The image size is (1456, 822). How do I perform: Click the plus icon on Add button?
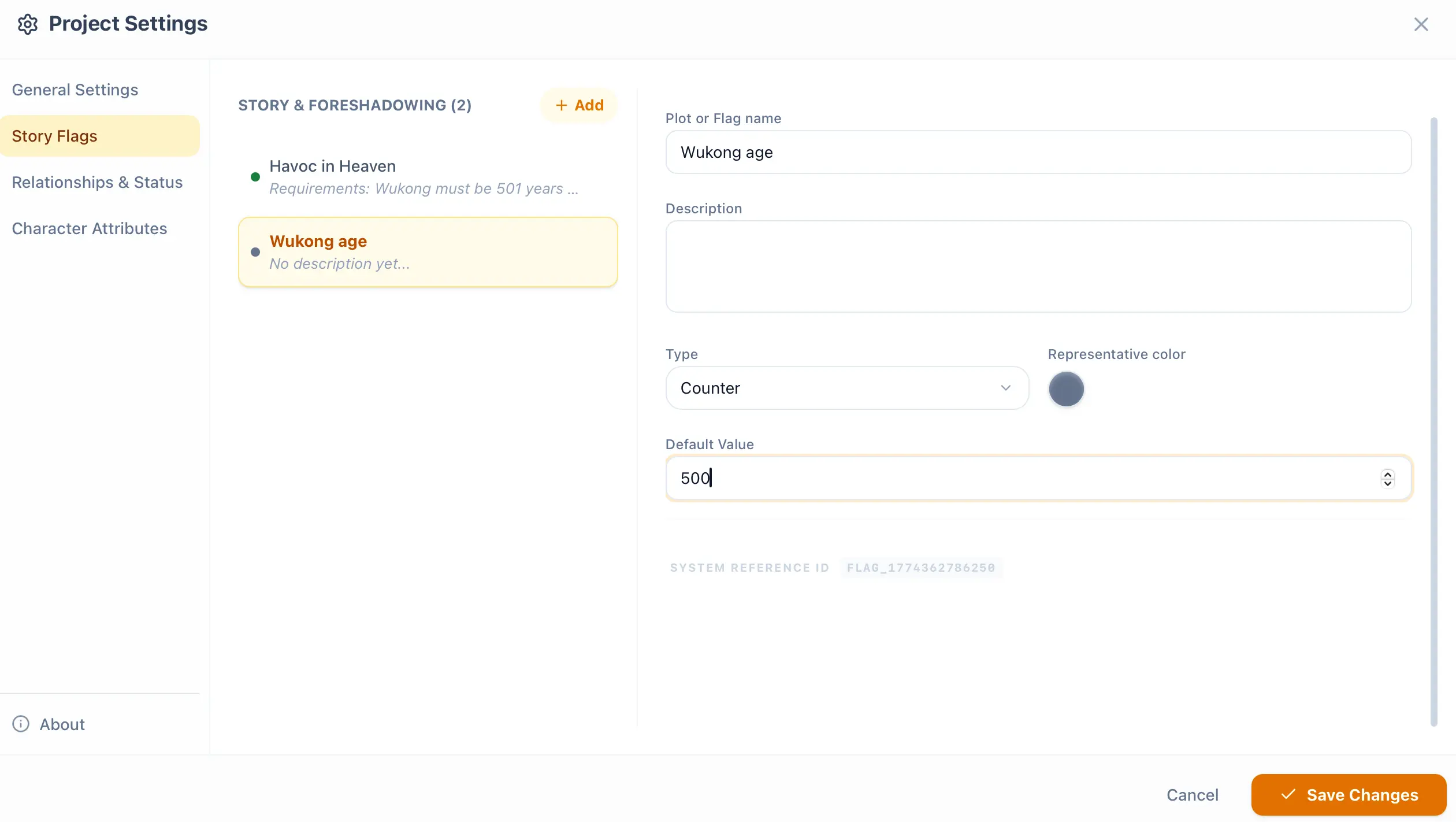pyautogui.click(x=561, y=105)
